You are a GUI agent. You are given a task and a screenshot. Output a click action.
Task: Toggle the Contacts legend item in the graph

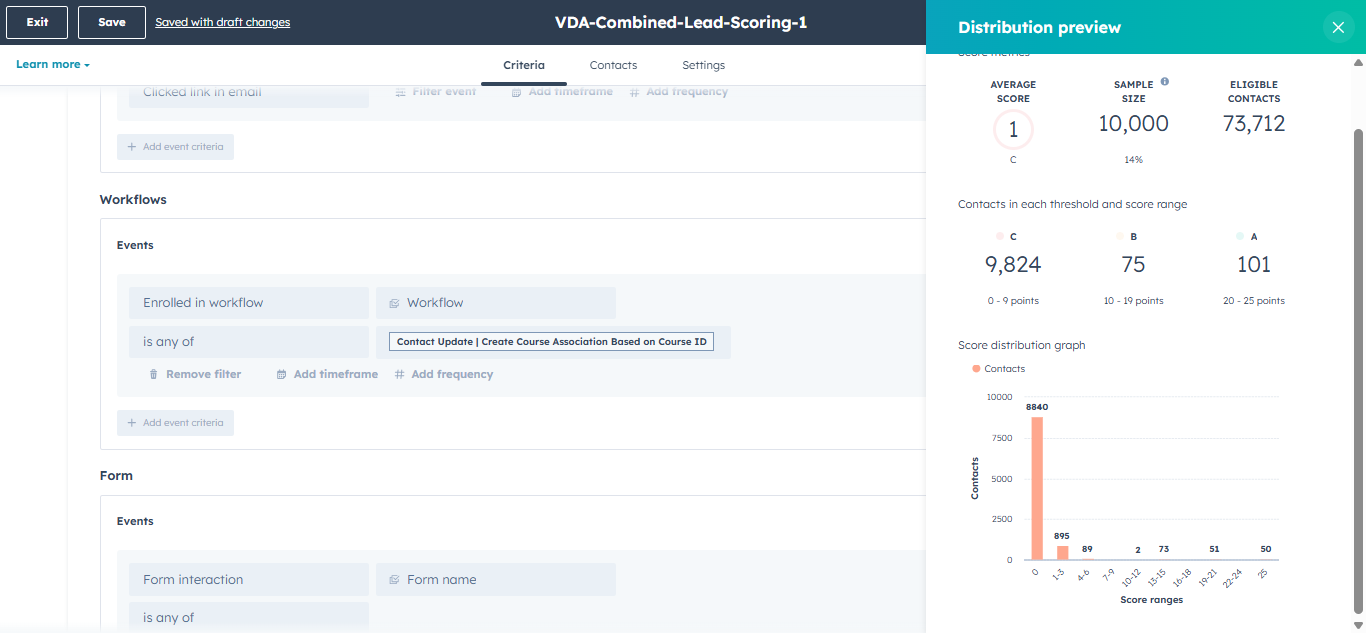999,369
